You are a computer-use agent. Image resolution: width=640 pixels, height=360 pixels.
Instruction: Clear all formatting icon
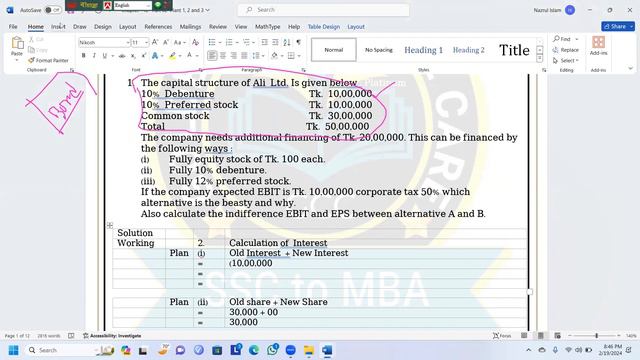[196, 42]
